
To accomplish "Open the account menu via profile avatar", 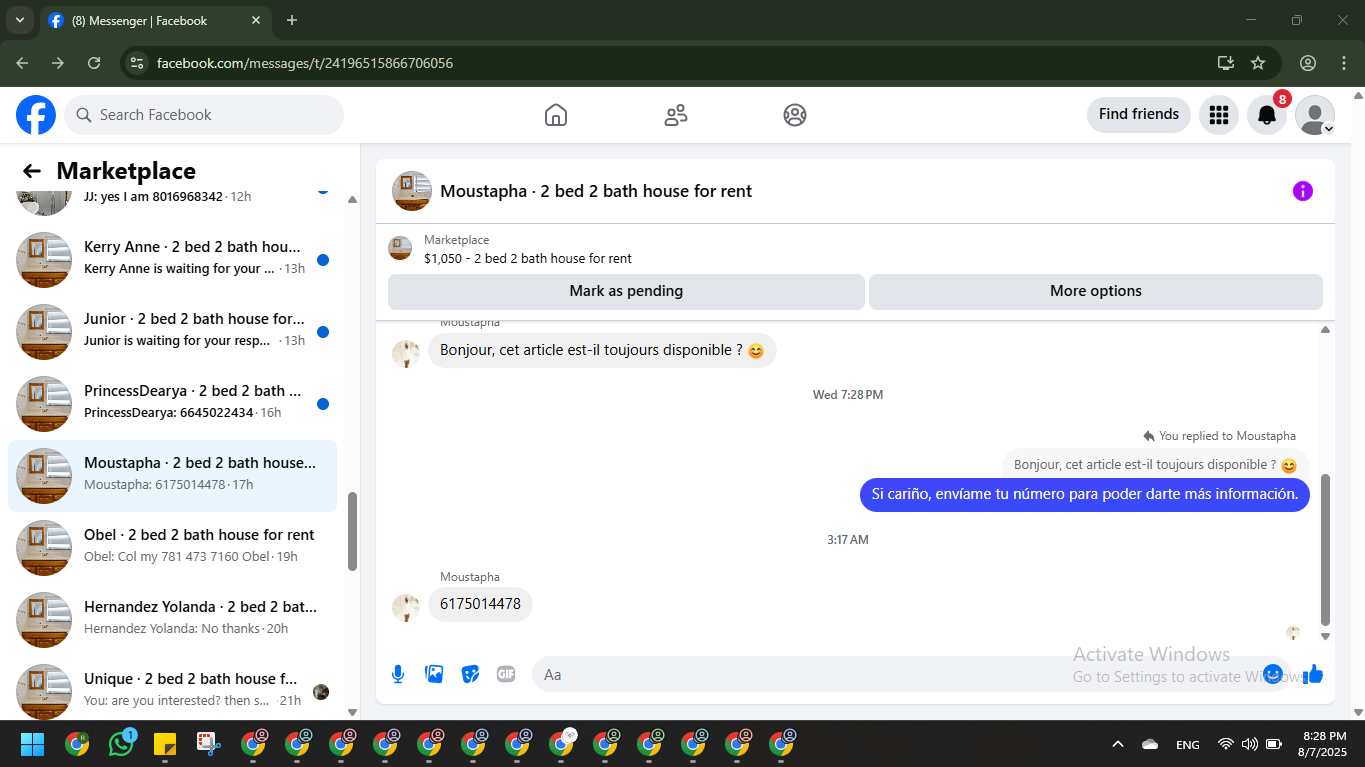I will [1315, 115].
